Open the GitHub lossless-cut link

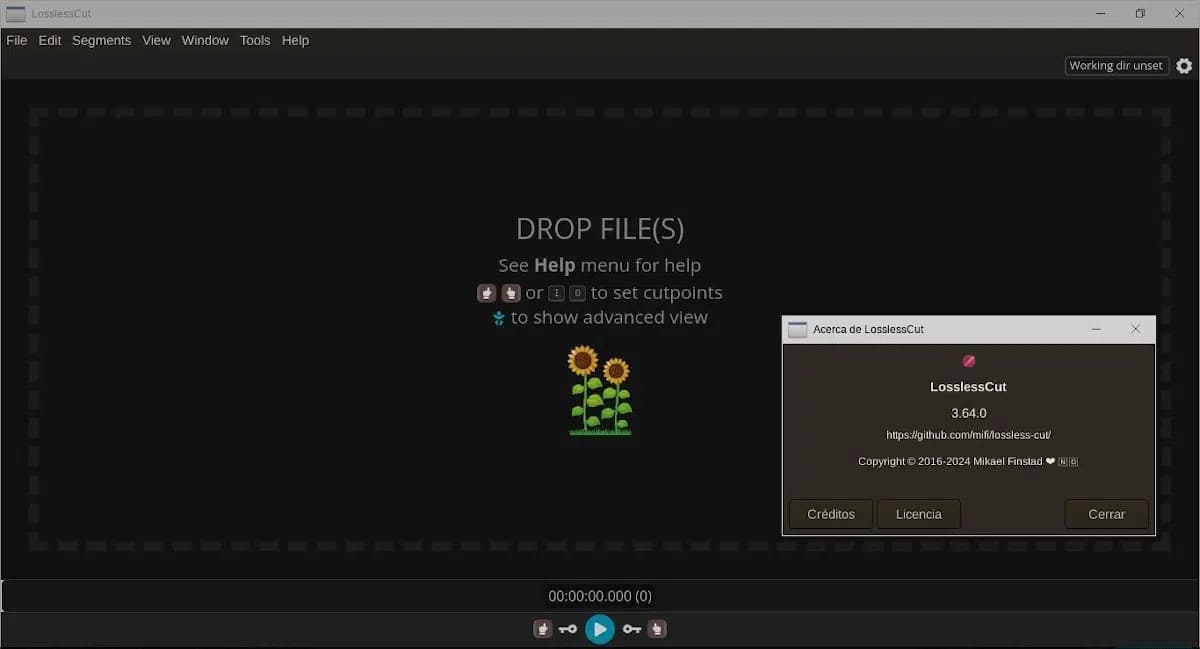pos(968,435)
